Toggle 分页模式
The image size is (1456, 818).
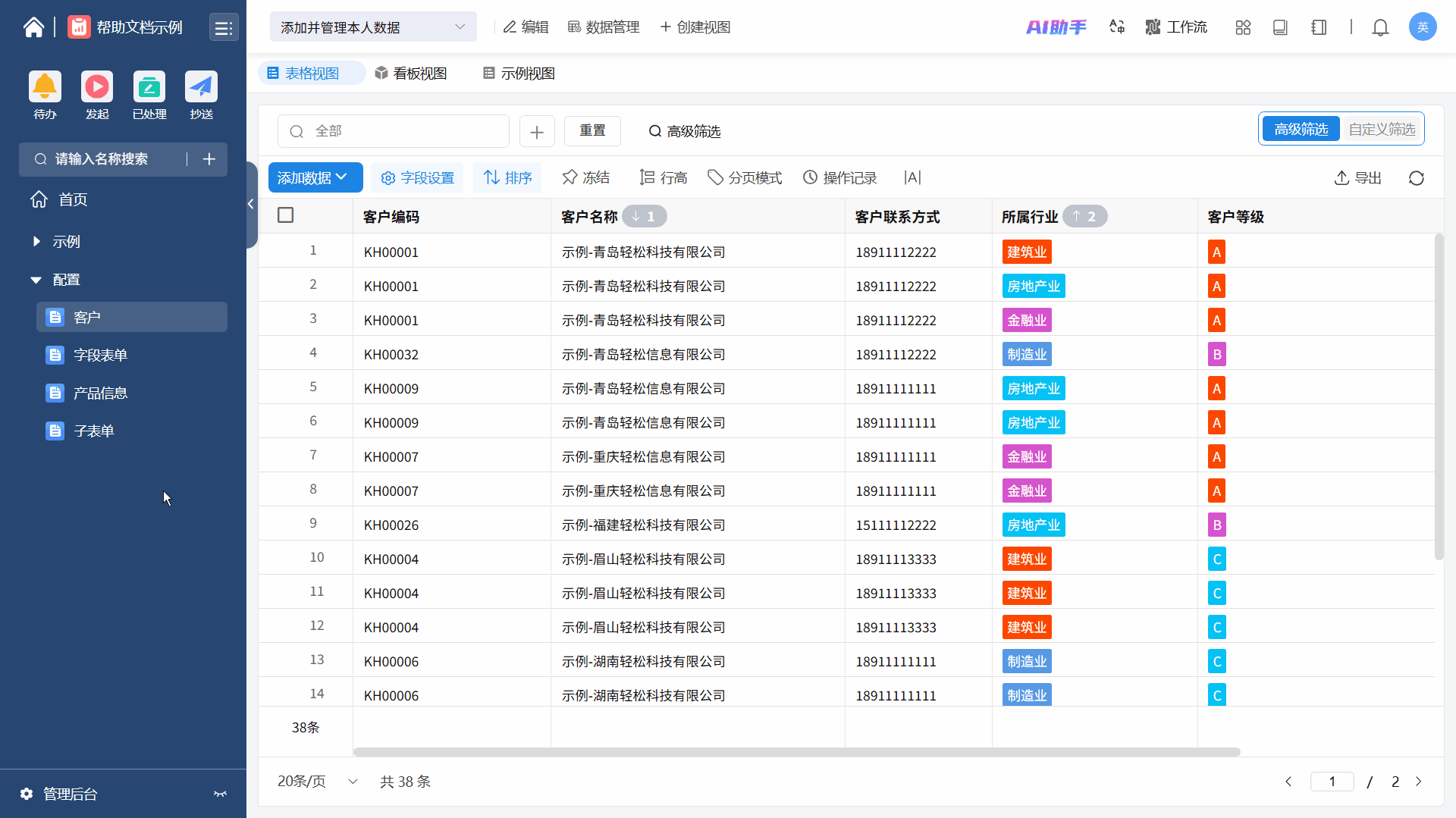click(x=745, y=177)
